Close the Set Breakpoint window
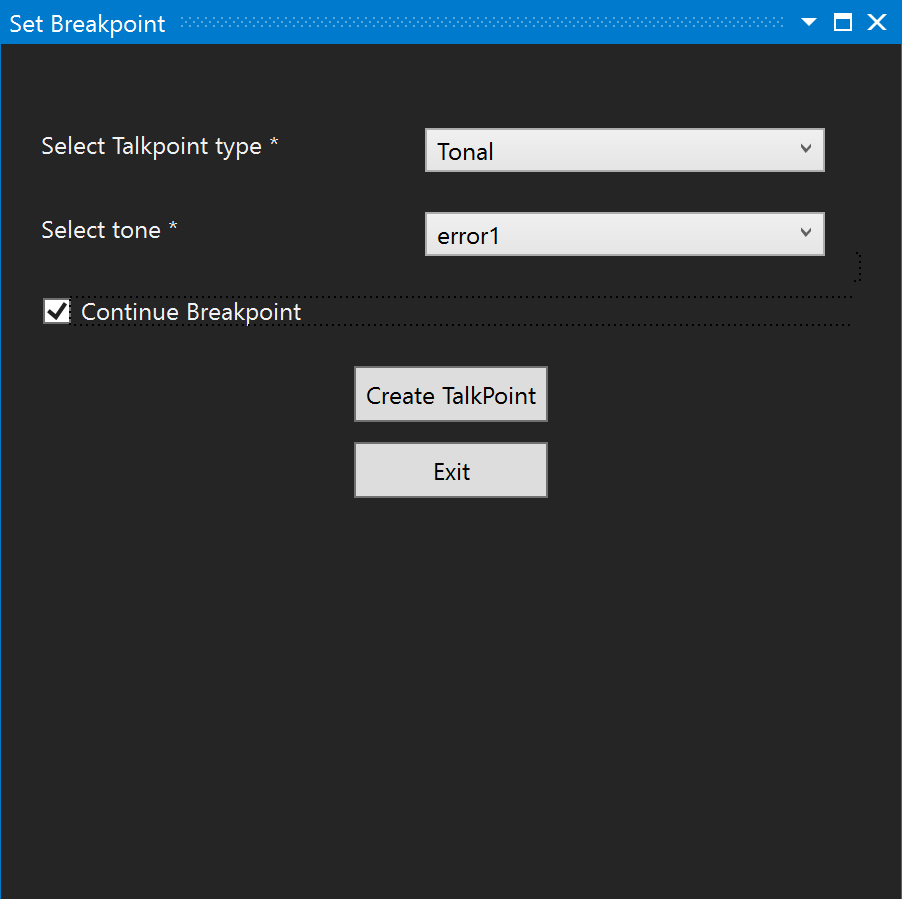The width and height of the screenshot is (902, 899). coord(877,22)
